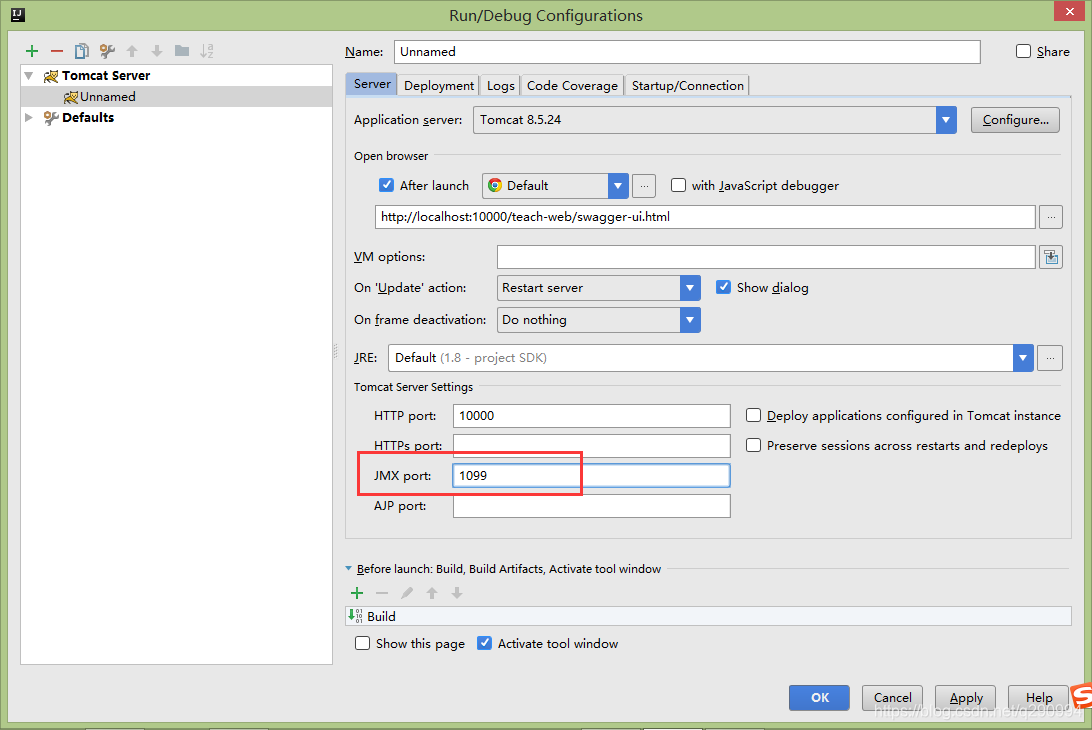Switch to Deployment tab
This screenshot has width=1092, height=730.
click(x=439, y=86)
